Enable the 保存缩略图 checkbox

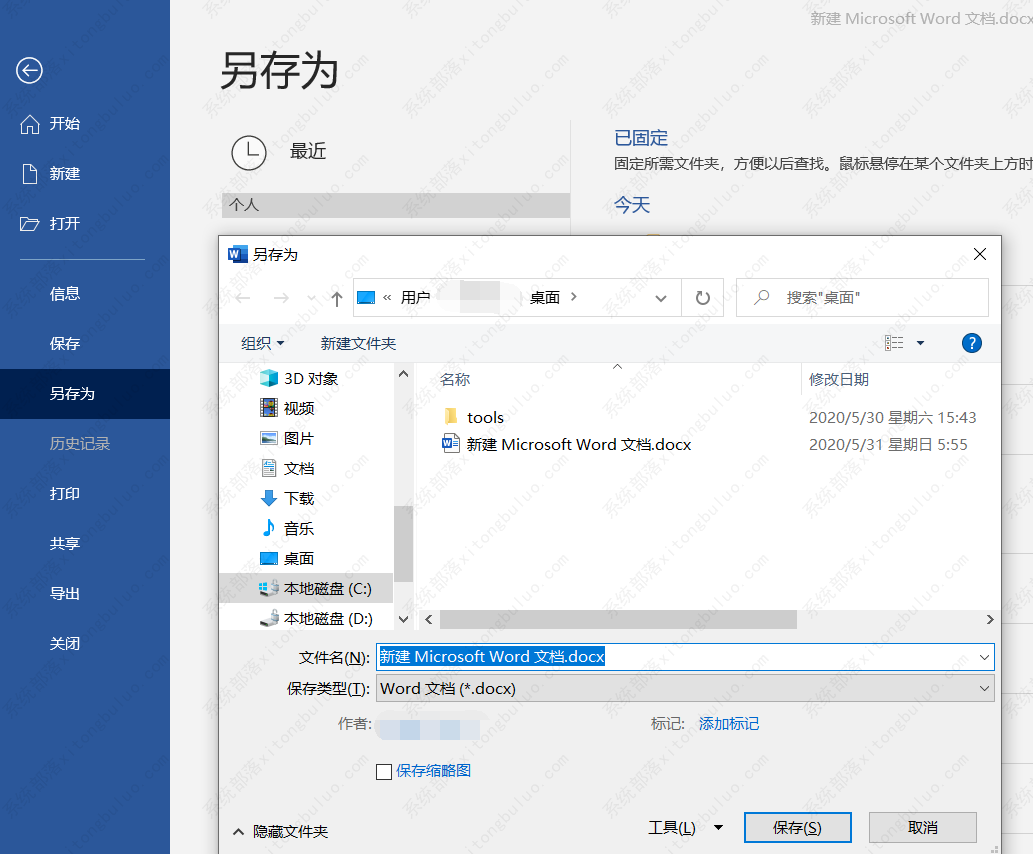point(383,770)
